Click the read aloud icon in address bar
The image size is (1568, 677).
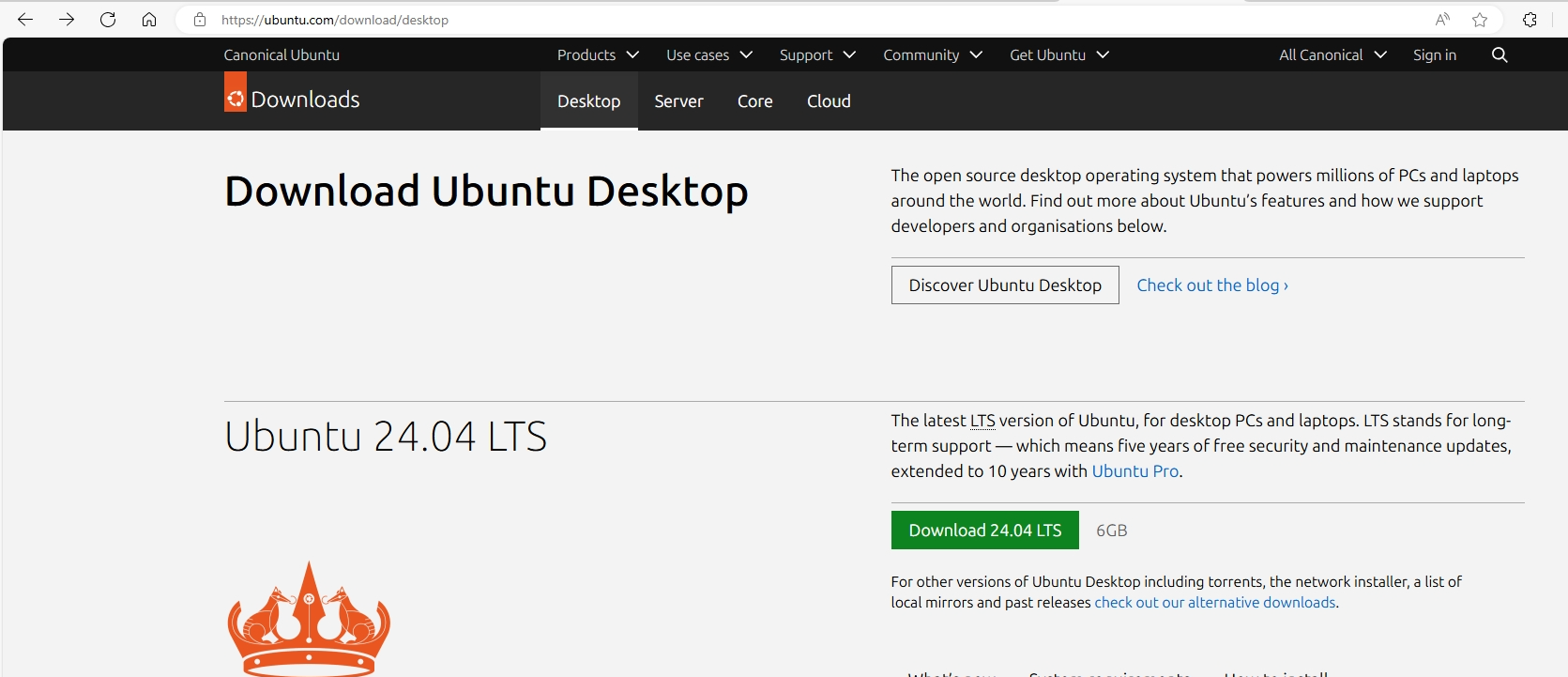1442,20
